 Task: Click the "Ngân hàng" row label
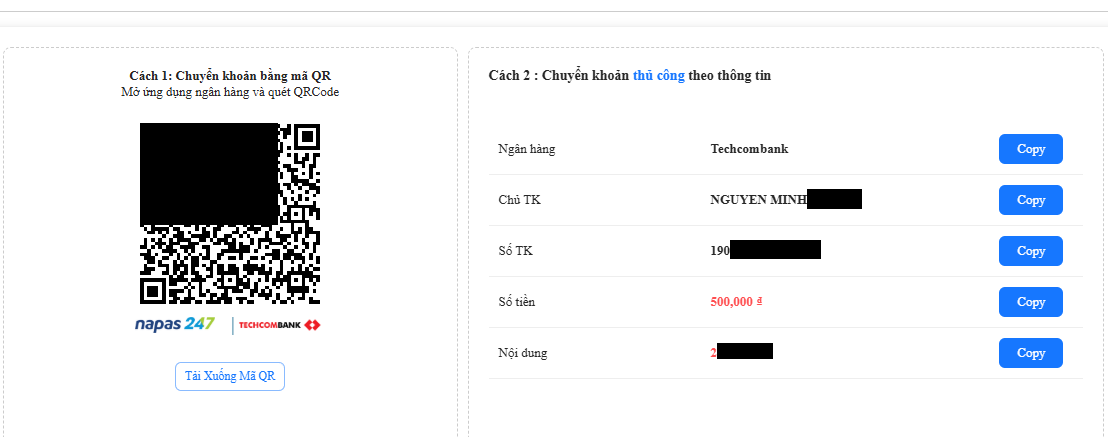point(526,149)
